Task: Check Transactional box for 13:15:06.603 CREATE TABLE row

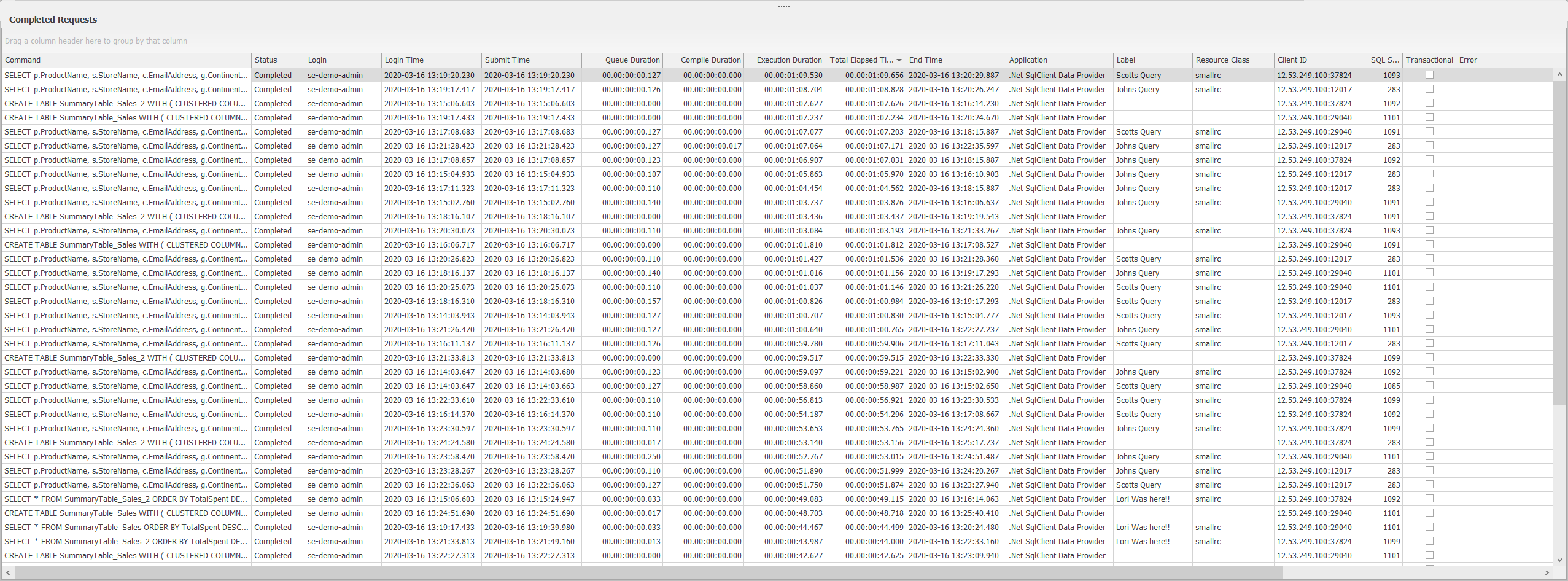Action: tap(1429, 103)
